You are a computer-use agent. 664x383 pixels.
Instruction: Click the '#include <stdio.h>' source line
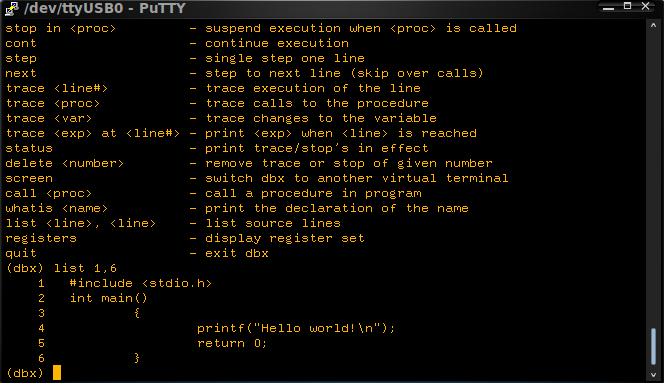(141, 283)
